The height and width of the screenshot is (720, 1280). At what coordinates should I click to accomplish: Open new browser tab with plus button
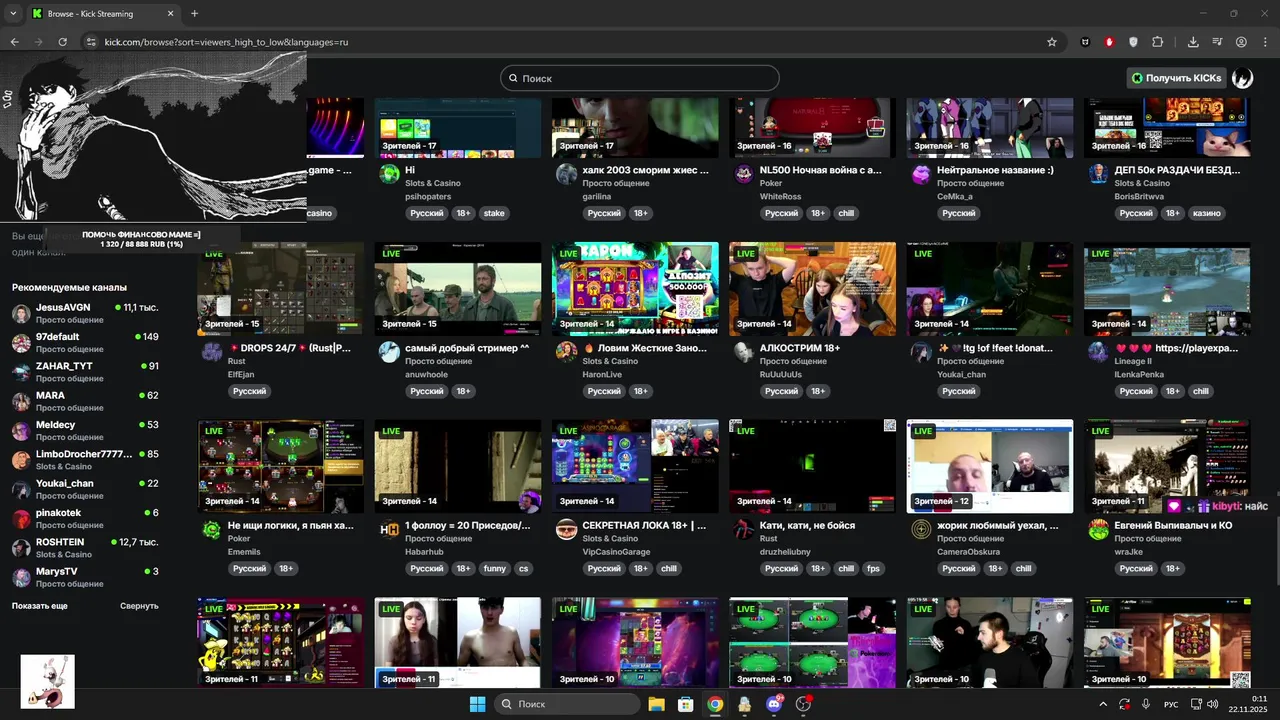click(194, 13)
